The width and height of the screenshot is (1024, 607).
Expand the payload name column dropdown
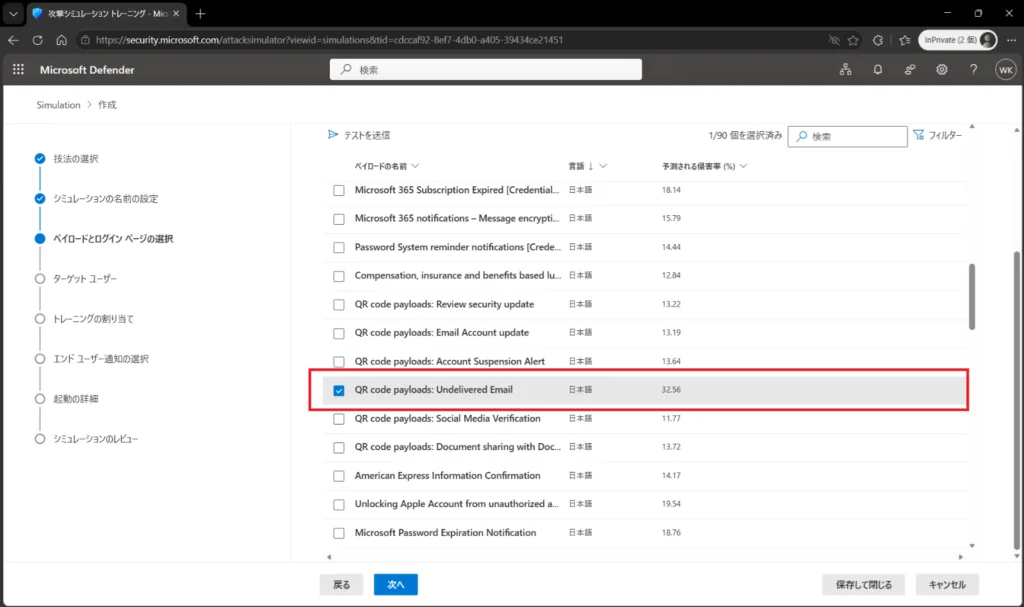click(x=415, y=166)
